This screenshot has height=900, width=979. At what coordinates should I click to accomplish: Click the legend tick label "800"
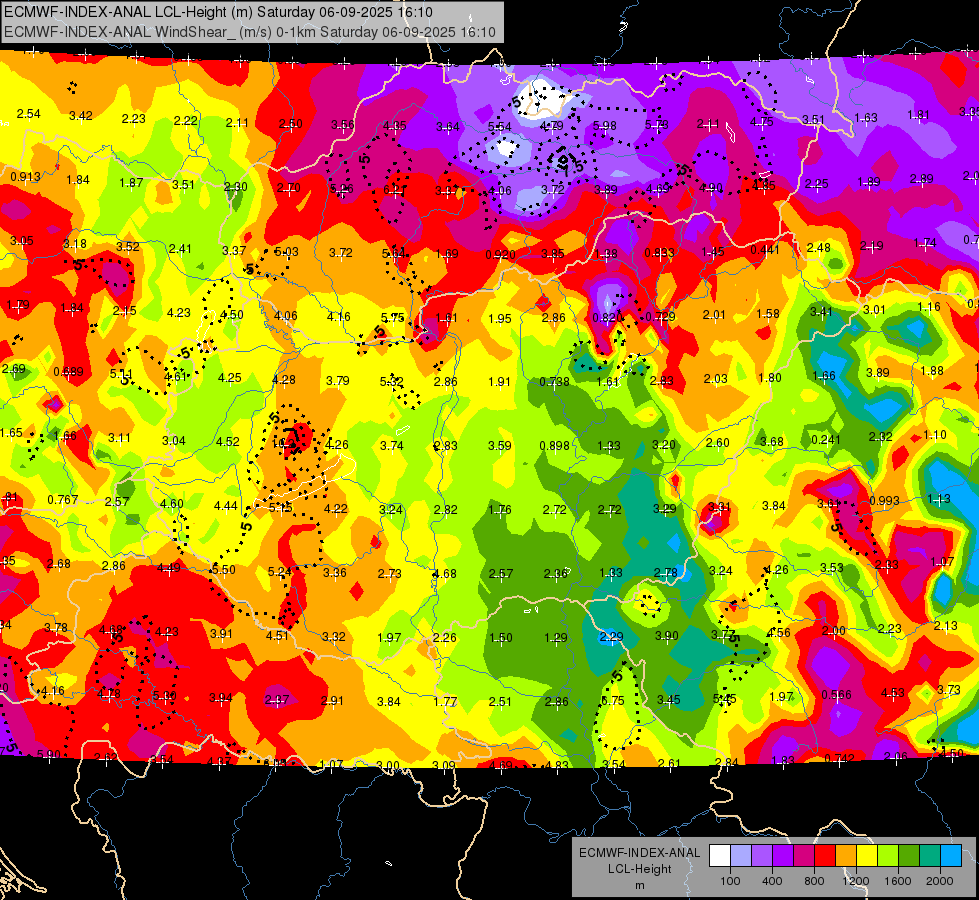pos(814,881)
